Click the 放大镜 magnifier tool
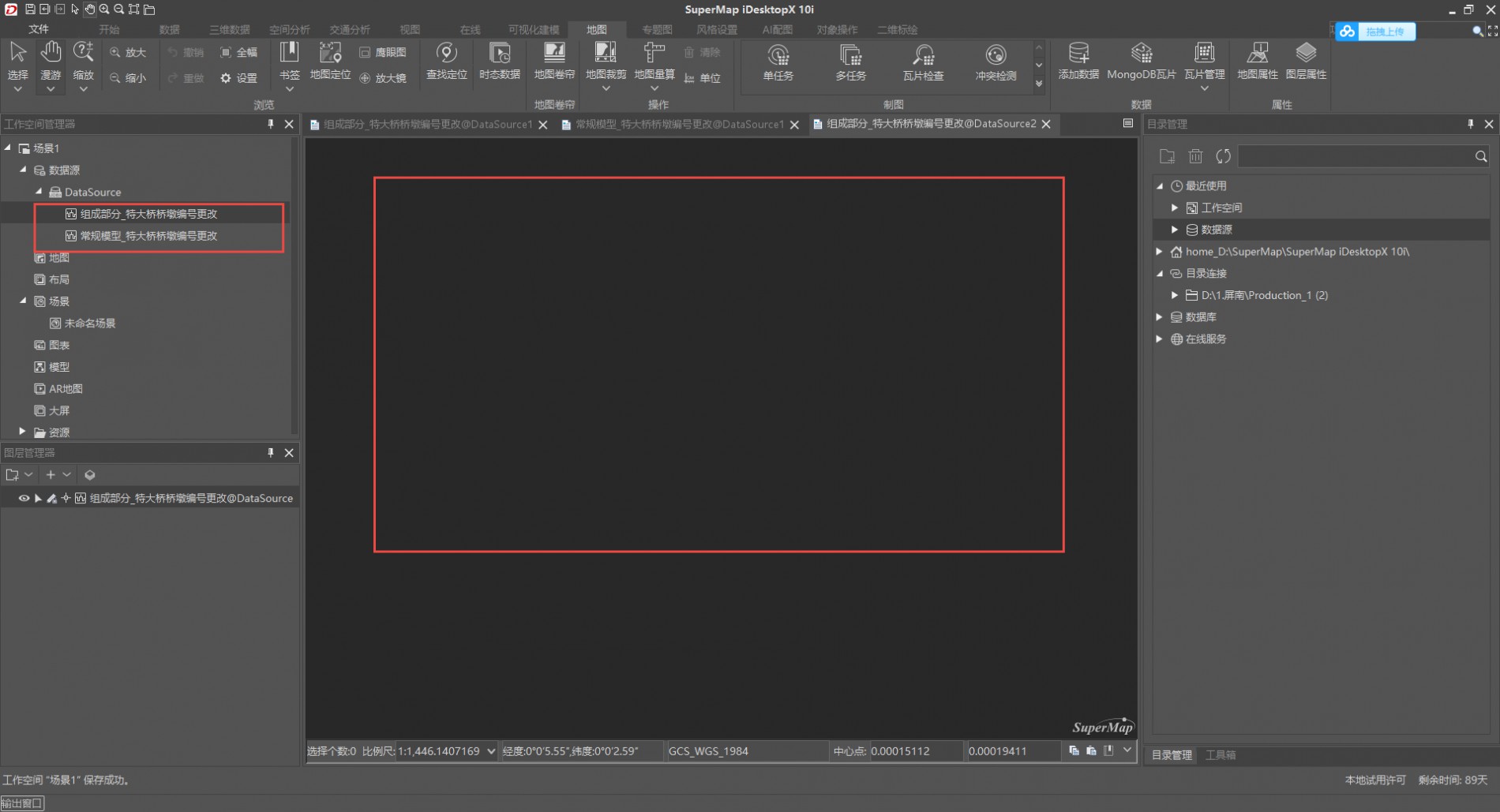The image size is (1500, 812). (383, 78)
